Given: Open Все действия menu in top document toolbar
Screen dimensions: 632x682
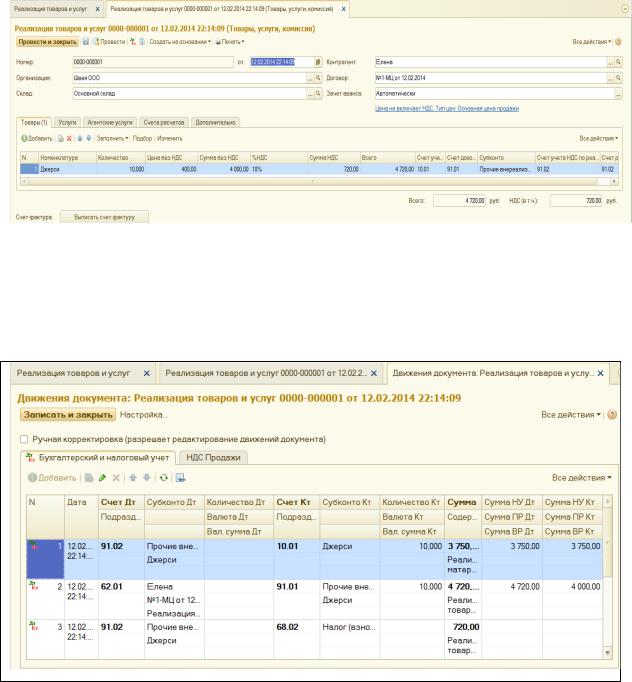Looking at the screenshot, I should point(592,42).
